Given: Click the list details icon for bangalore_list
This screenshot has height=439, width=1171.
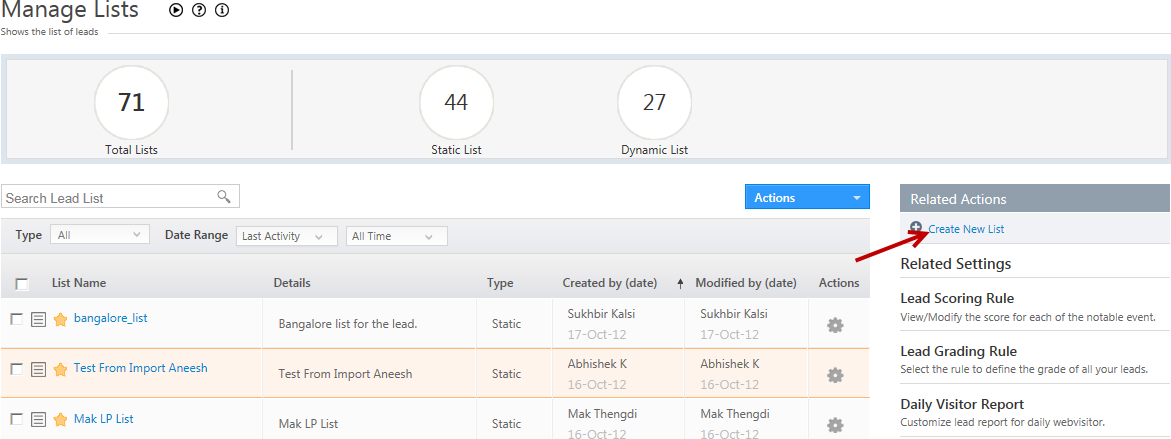Looking at the screenshot, I should tap(39, 319).
